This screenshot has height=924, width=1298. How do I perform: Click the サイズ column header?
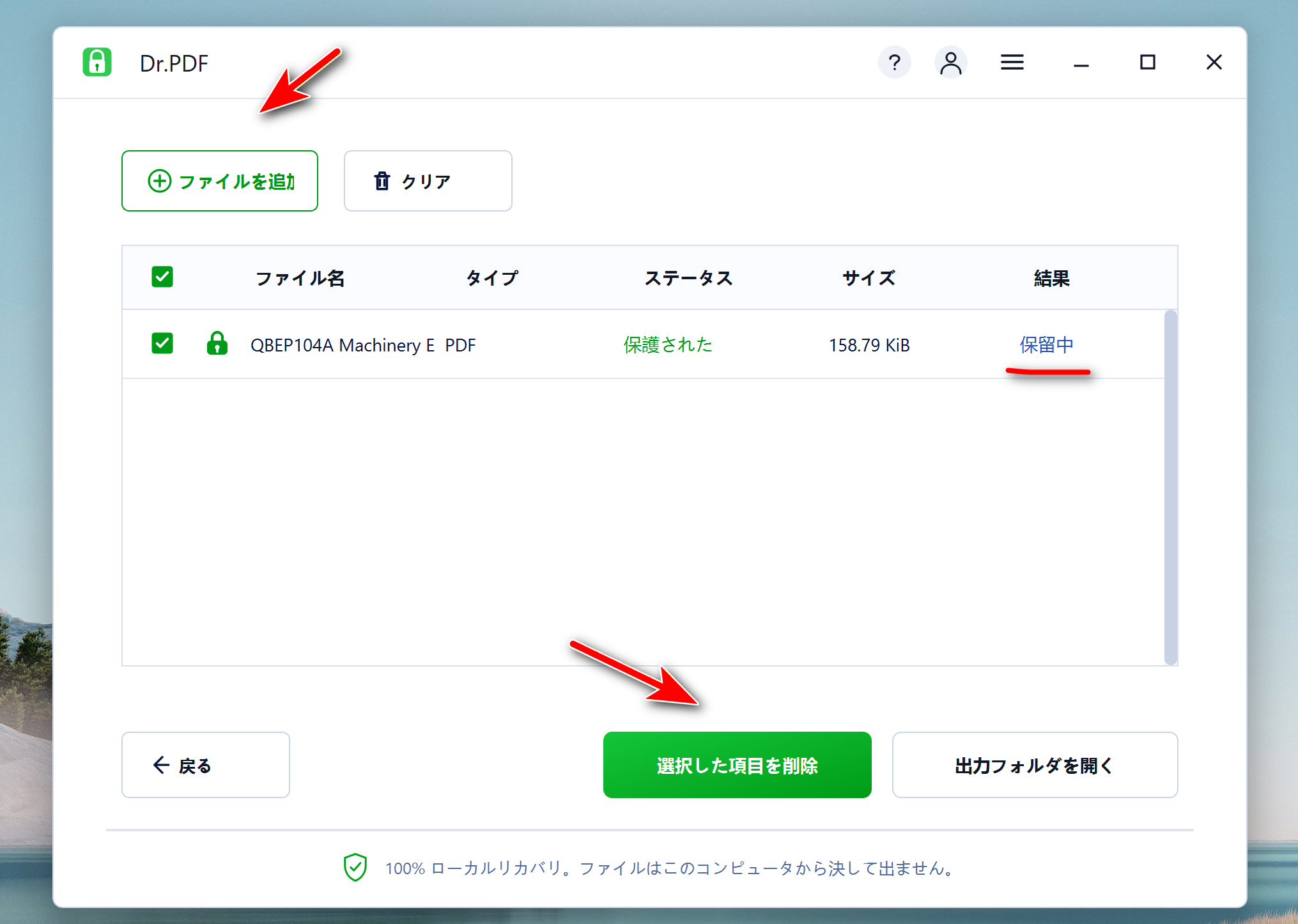869,278
